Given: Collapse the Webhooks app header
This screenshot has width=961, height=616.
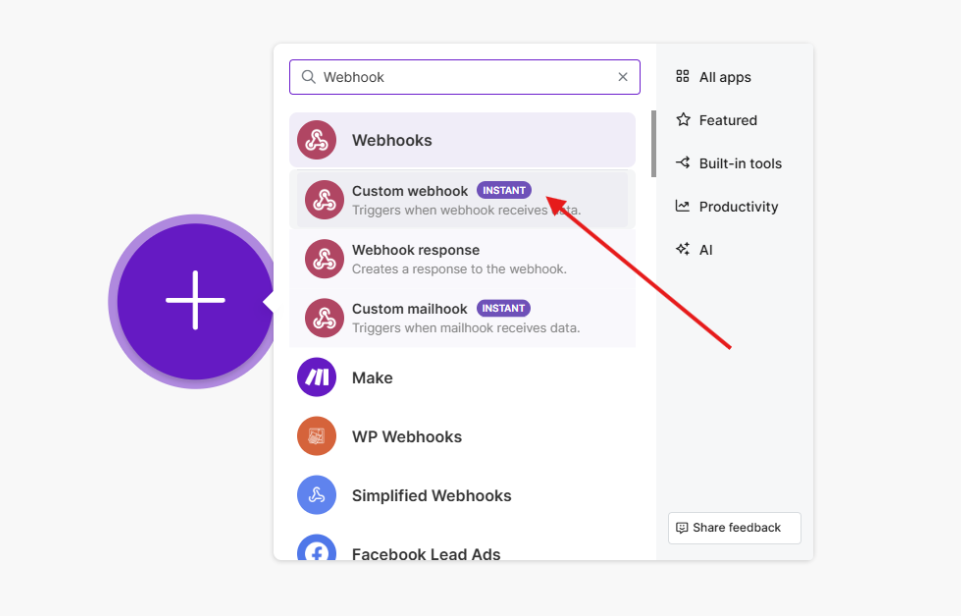Looking at the screenshot, I should tap(462, 140).
